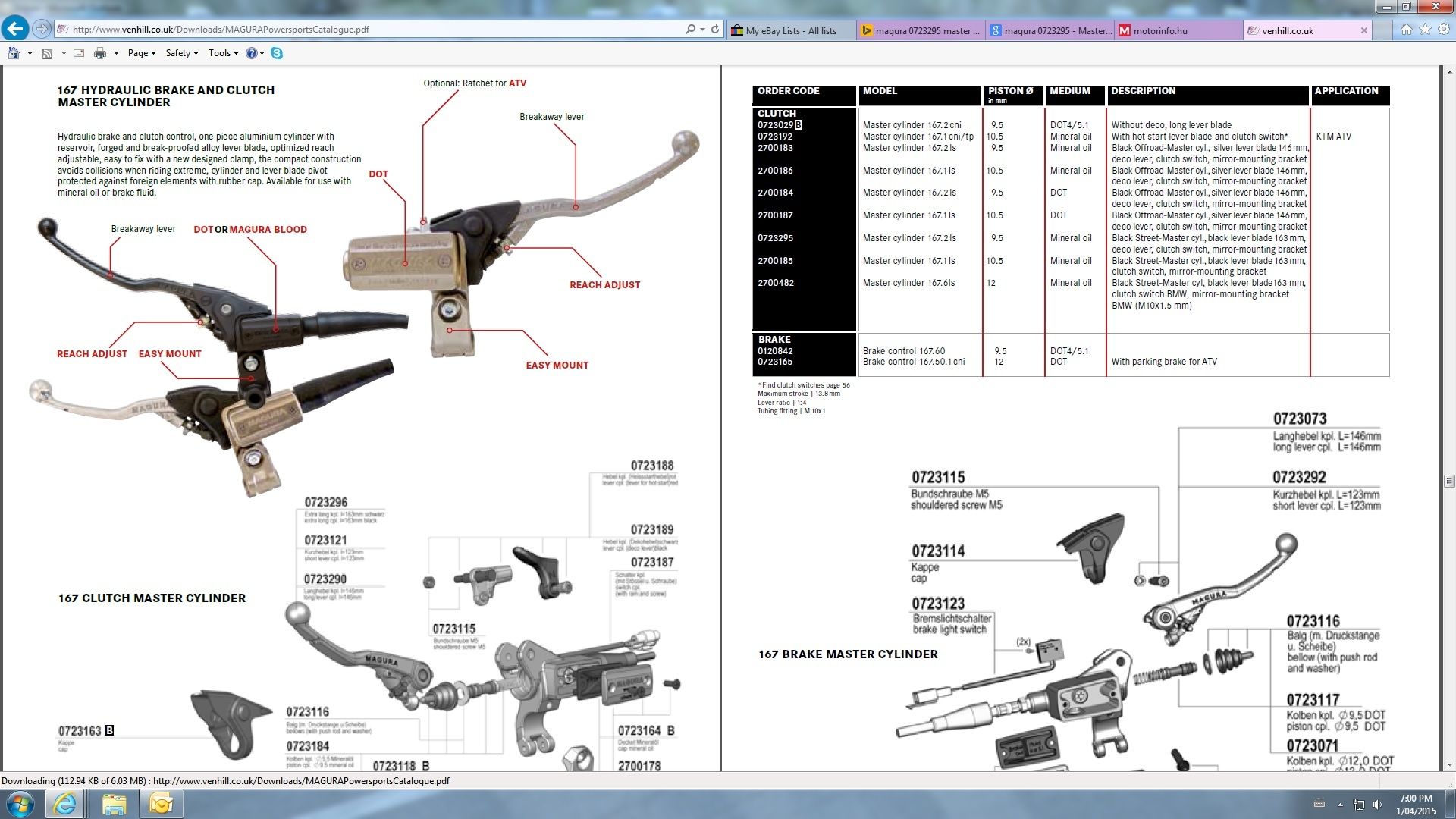Open Help with the question mark icon
Image resolution: width=1456 pixels, height=819 pixels.
(x=252, y=53)
